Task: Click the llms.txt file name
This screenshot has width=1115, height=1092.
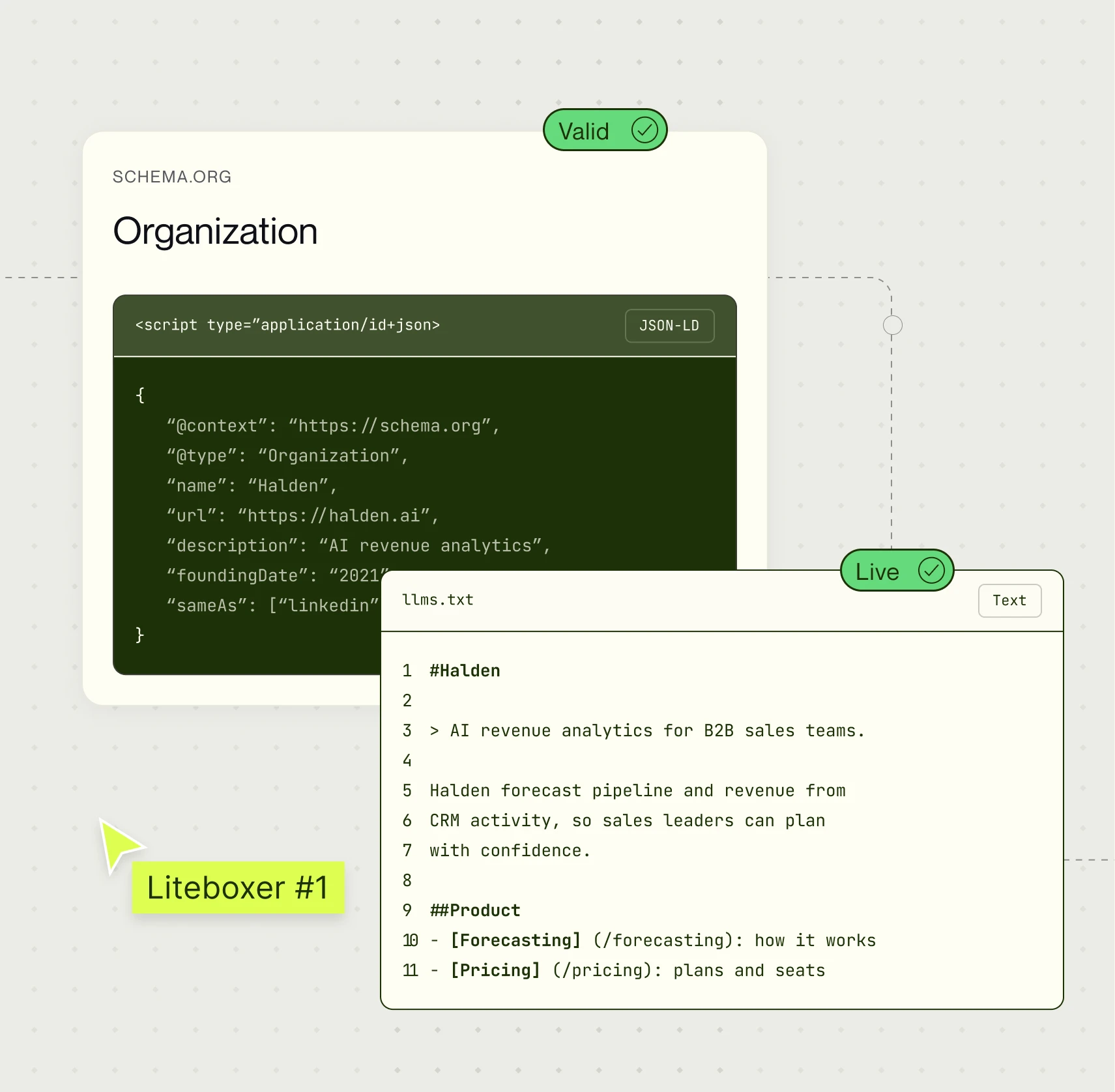Action: tap(438, 600)
